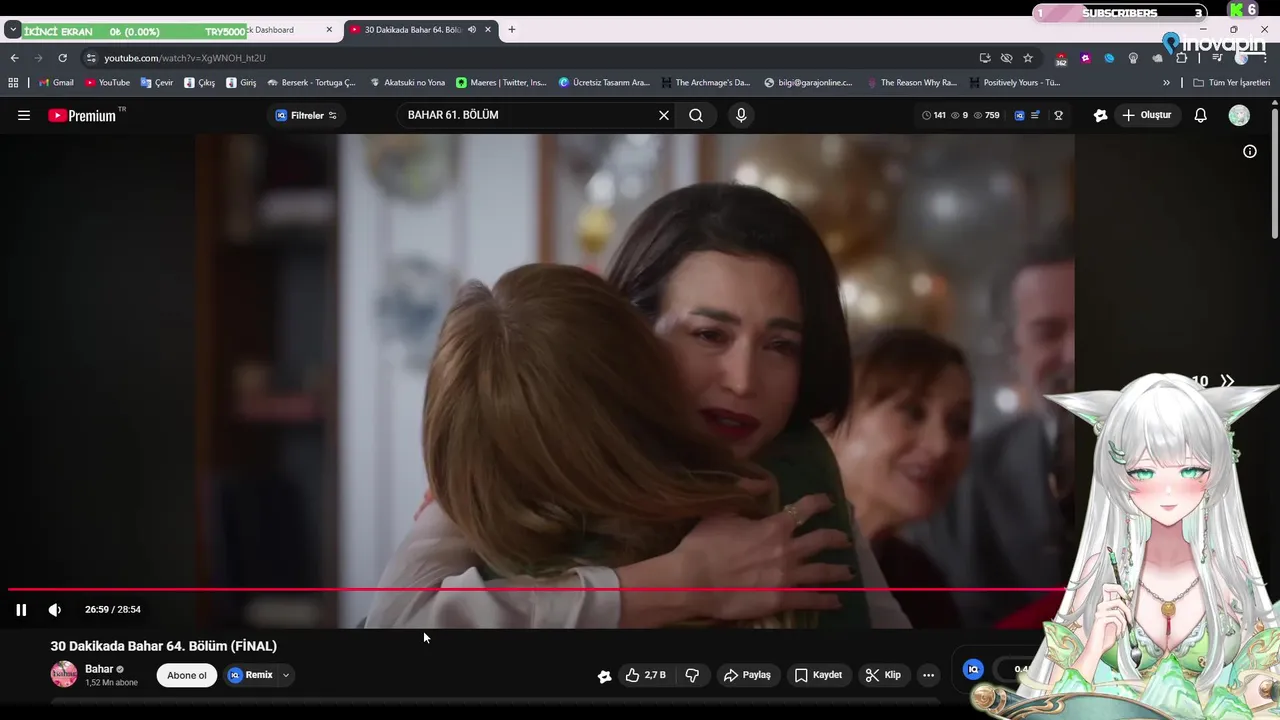Click the Remix button
1280x720 pixels.
click(x=251, y=675)
